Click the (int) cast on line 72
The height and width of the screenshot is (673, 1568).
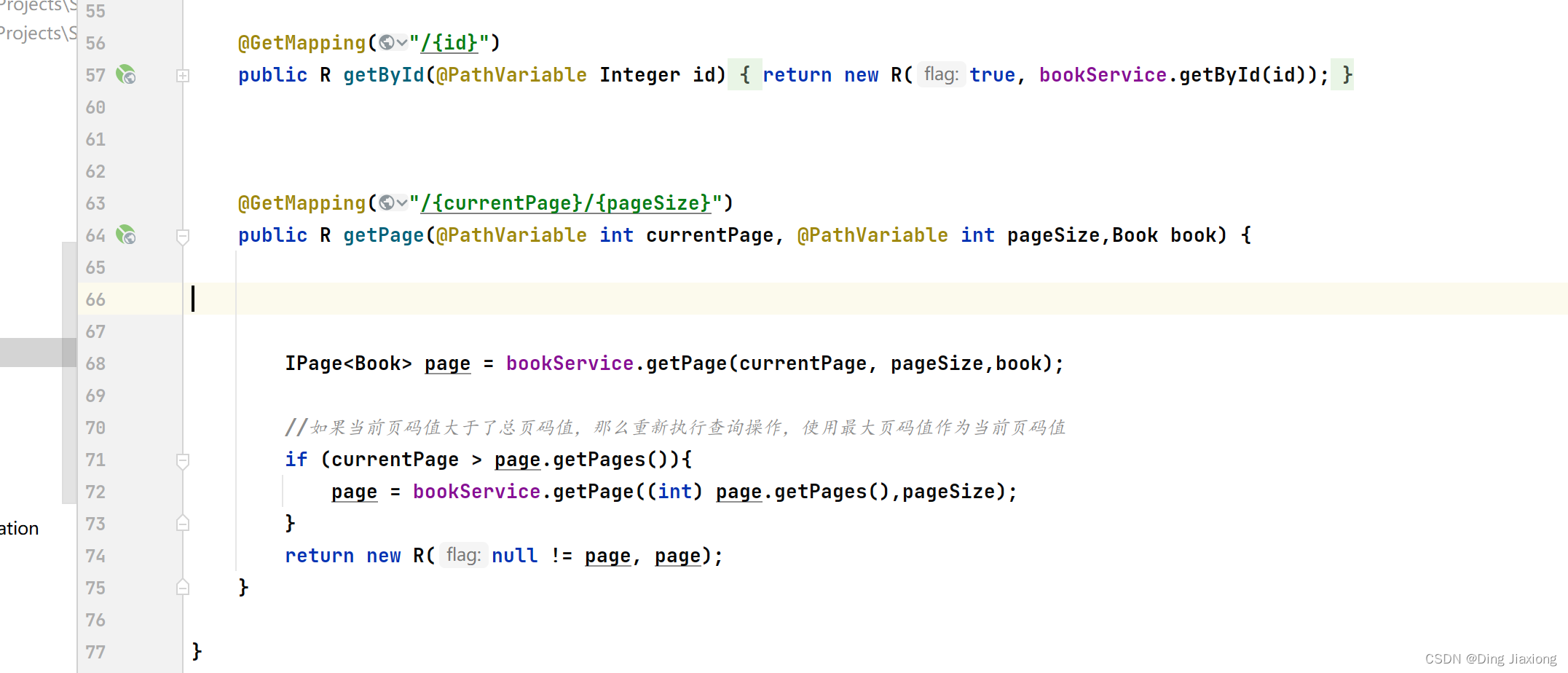click(675, 492)
